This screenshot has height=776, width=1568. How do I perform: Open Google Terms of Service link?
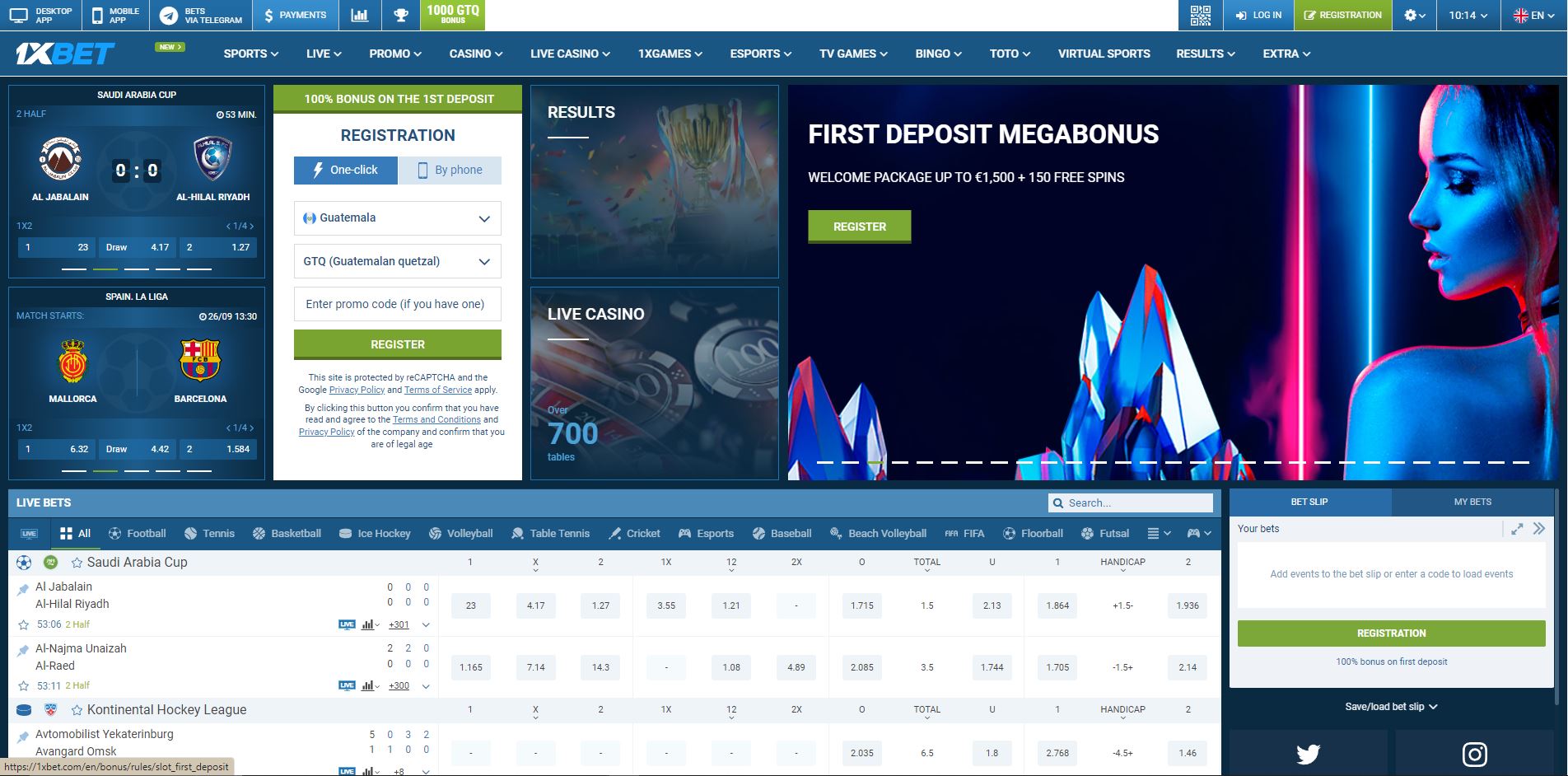pos(438,390)
